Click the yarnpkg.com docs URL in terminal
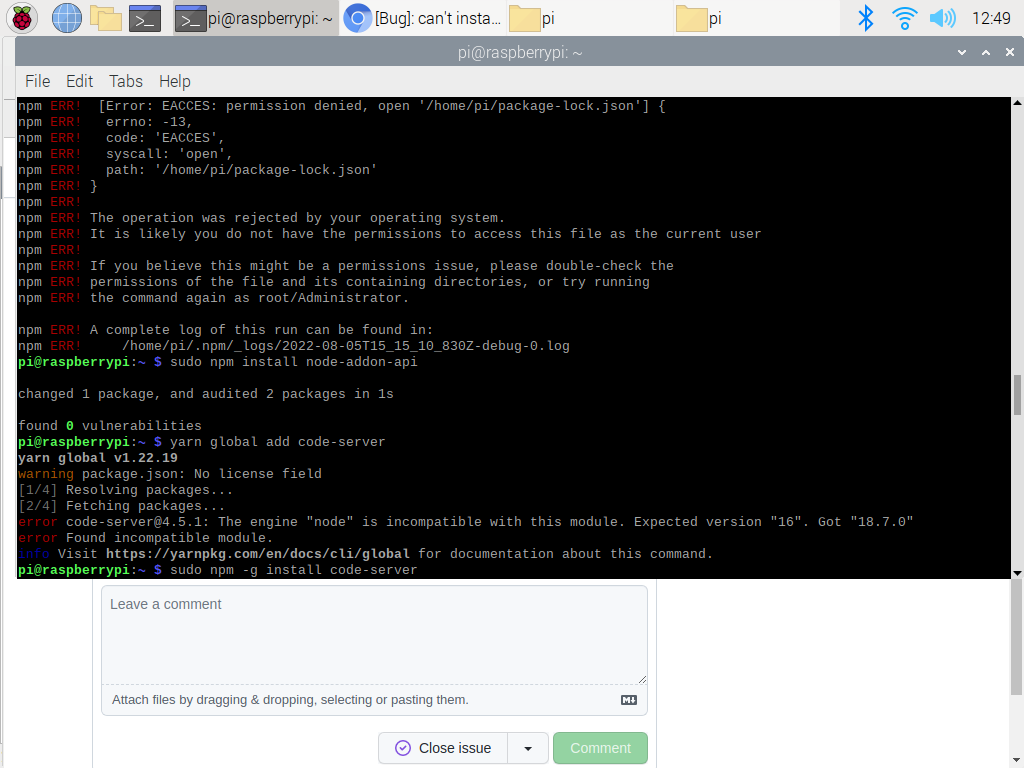Screen dimensions: 1024x768 257,554
